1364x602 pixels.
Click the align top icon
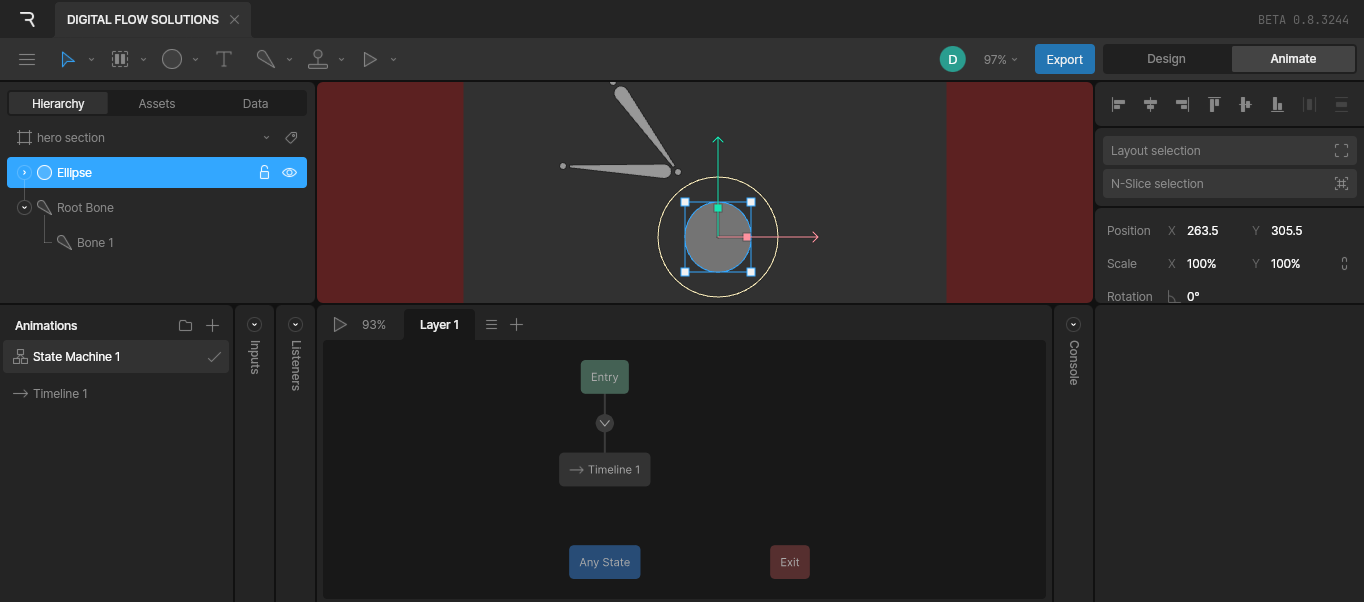point(1214,104)
